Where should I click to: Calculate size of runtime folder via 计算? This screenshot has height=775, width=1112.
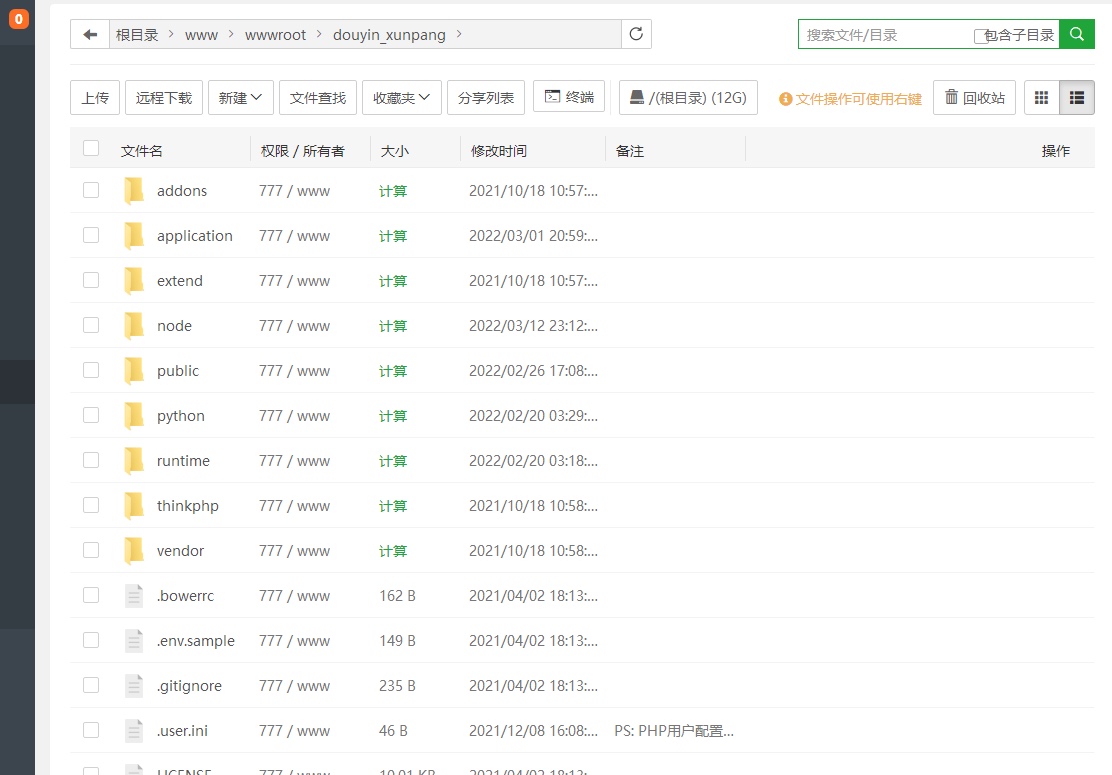click(393, 461)
